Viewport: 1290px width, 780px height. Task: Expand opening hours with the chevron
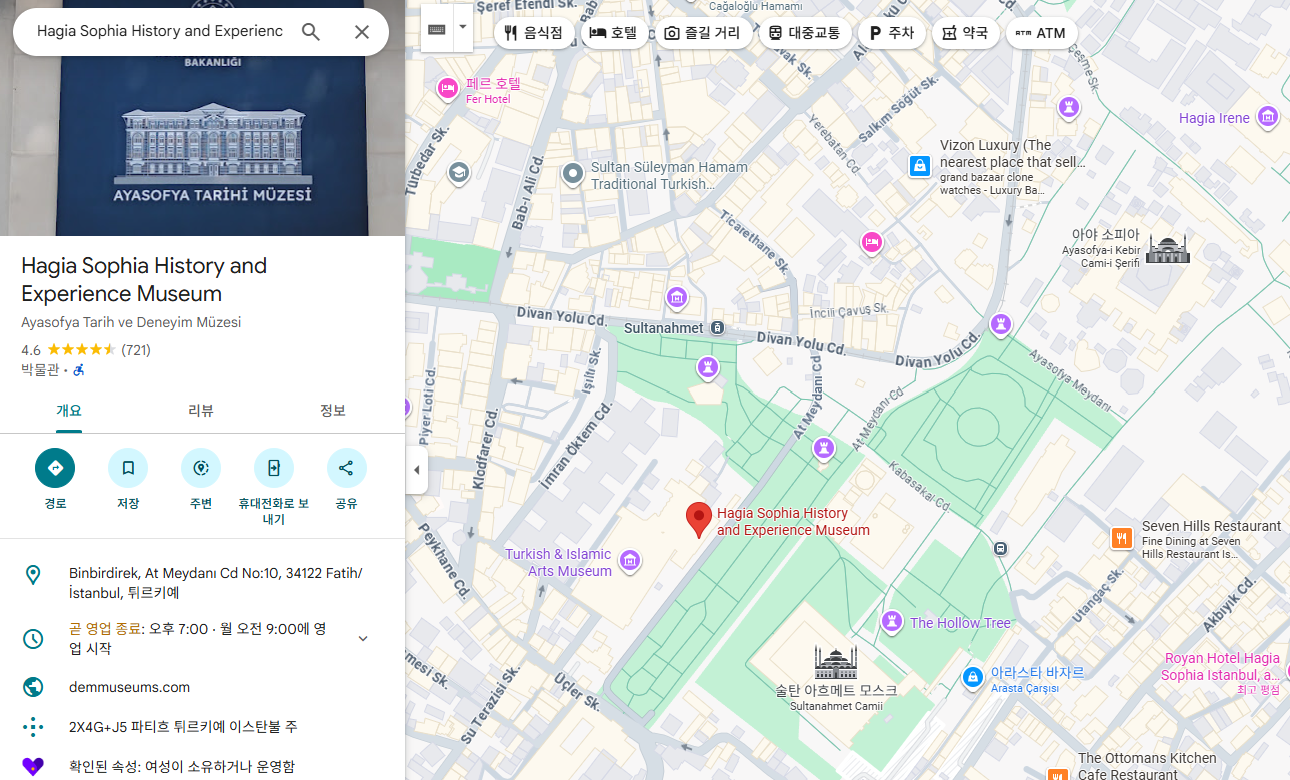(363, 638)
